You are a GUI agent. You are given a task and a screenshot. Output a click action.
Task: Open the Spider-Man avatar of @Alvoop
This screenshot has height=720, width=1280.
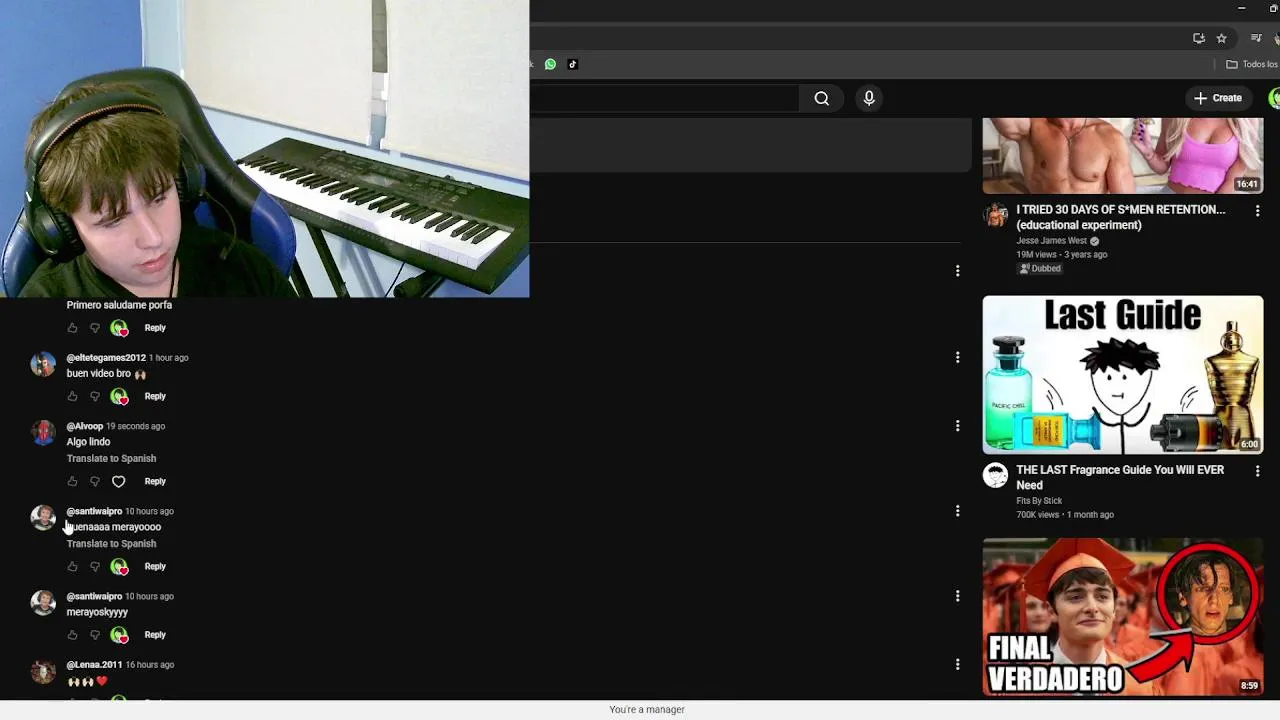tap(43, 432)
